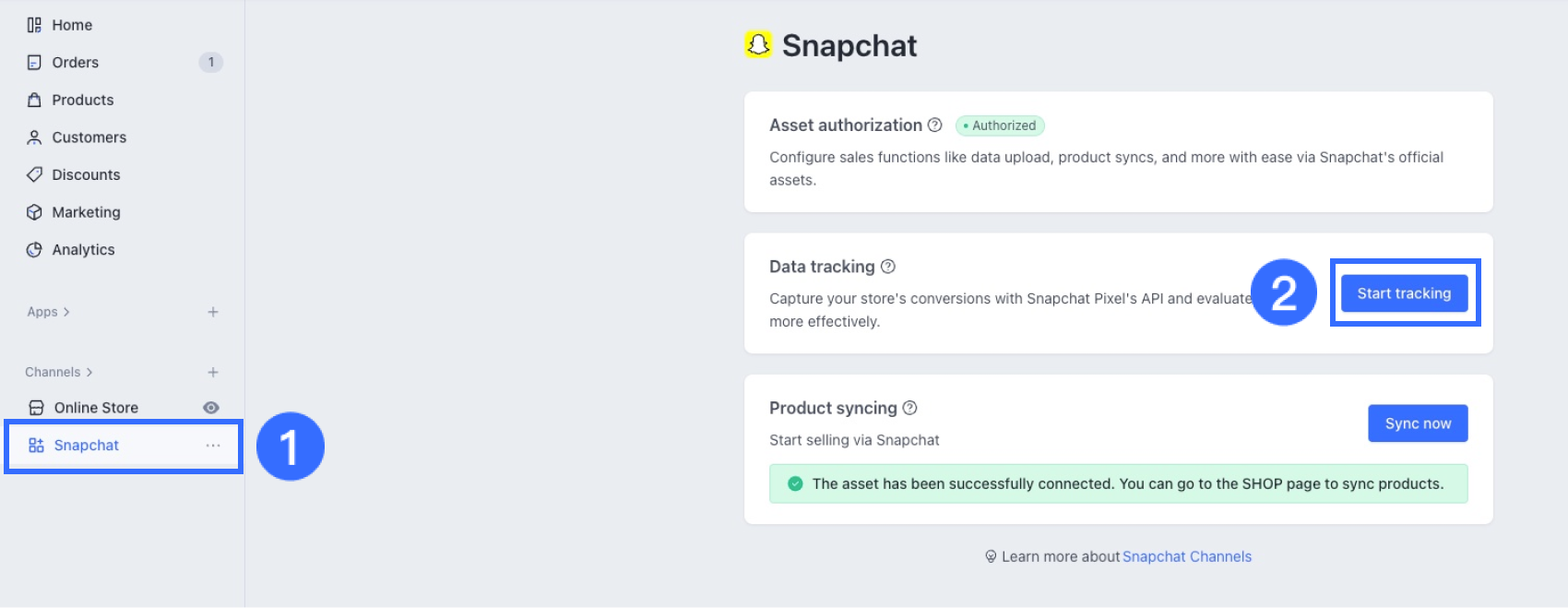This screenshot has height=608, width=1568.
Task: Click the Marketing cube icon
Action: click(34, 212)
